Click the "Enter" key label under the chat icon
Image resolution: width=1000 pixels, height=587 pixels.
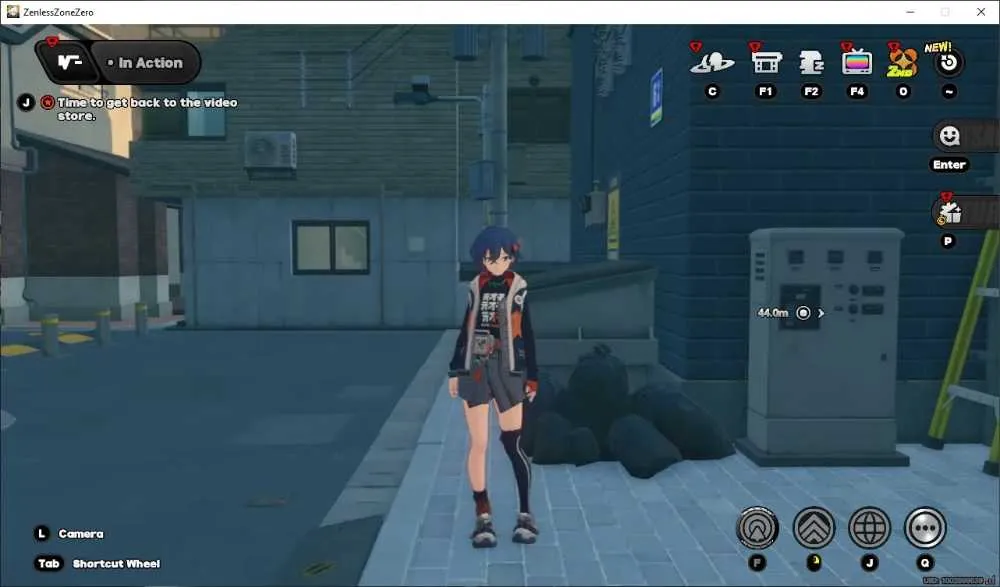[949, 165]
